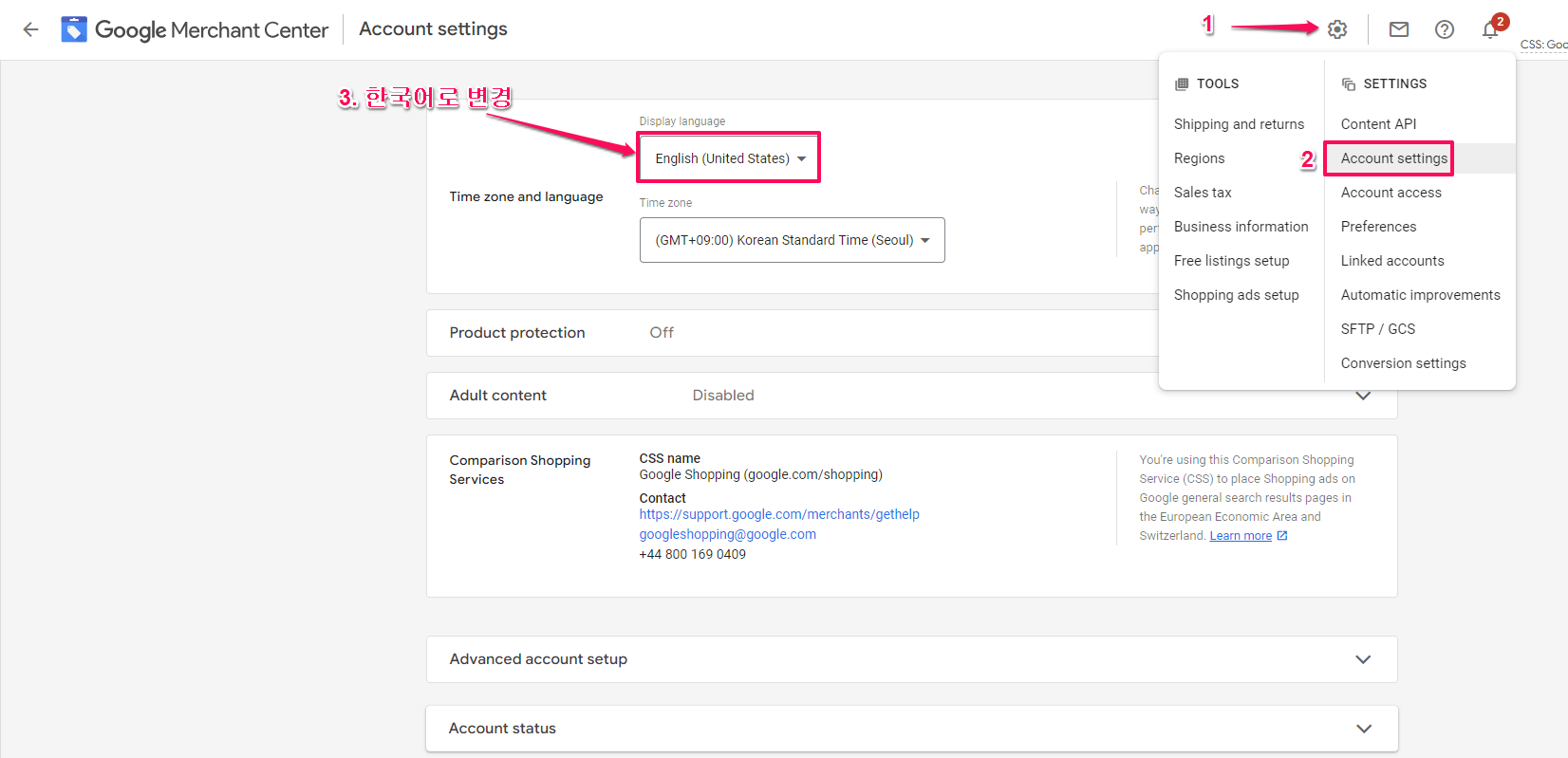This screenshot has width=1568, height=758.
Task: Click the Learn more link
Action: click(1241, 536)
